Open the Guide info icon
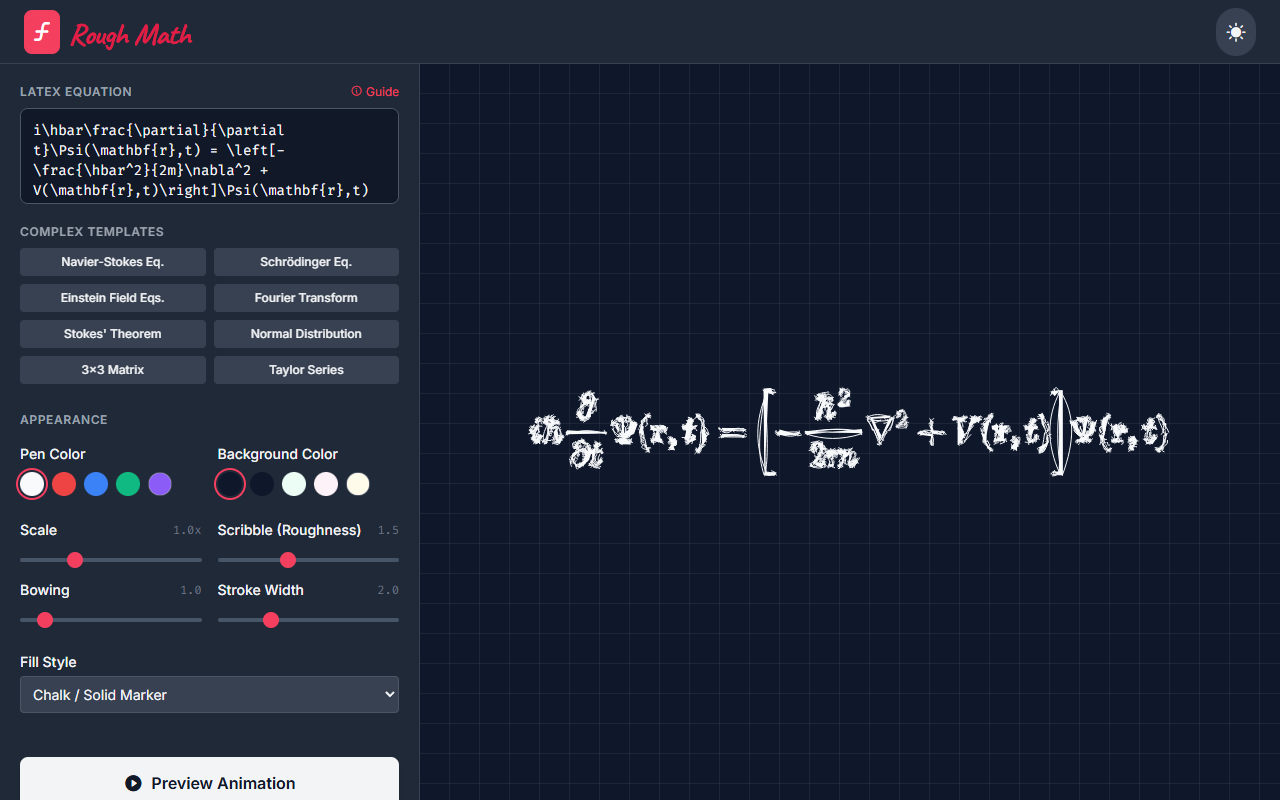1280x800 pixels. point(358,91)
